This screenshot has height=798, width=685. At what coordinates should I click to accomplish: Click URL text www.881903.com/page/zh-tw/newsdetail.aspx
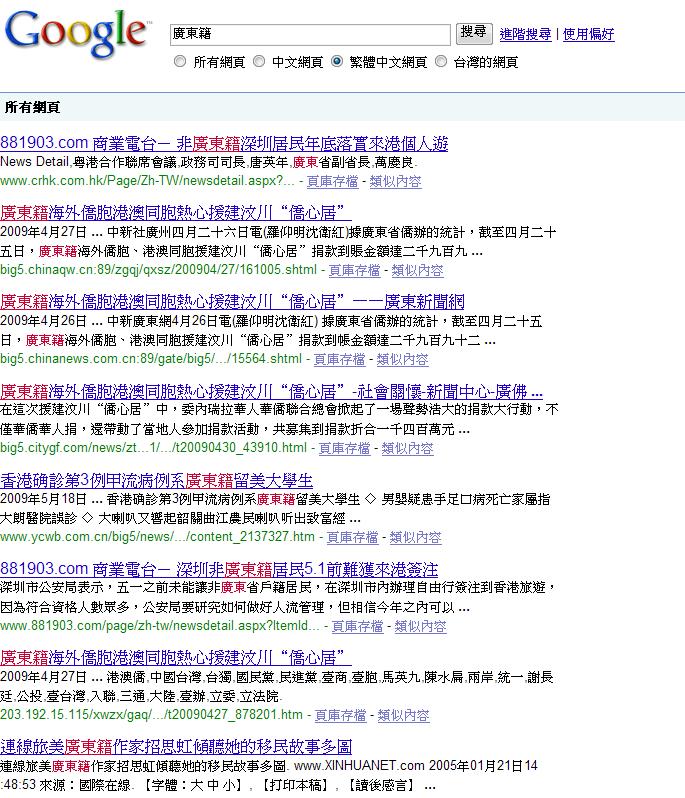coord(160,626)
